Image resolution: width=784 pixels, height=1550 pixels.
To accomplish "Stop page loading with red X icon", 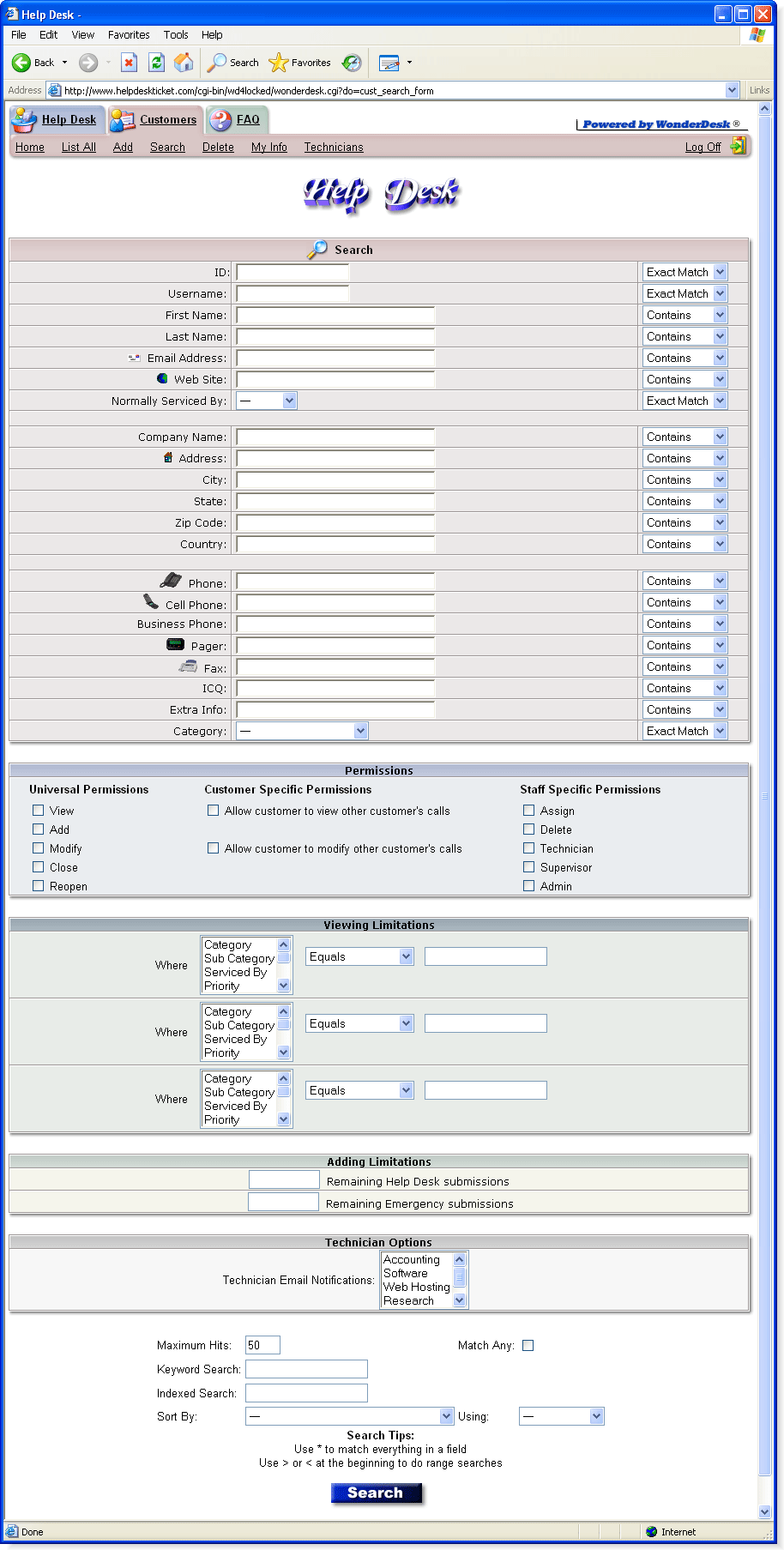I will (x=129, y=63).
